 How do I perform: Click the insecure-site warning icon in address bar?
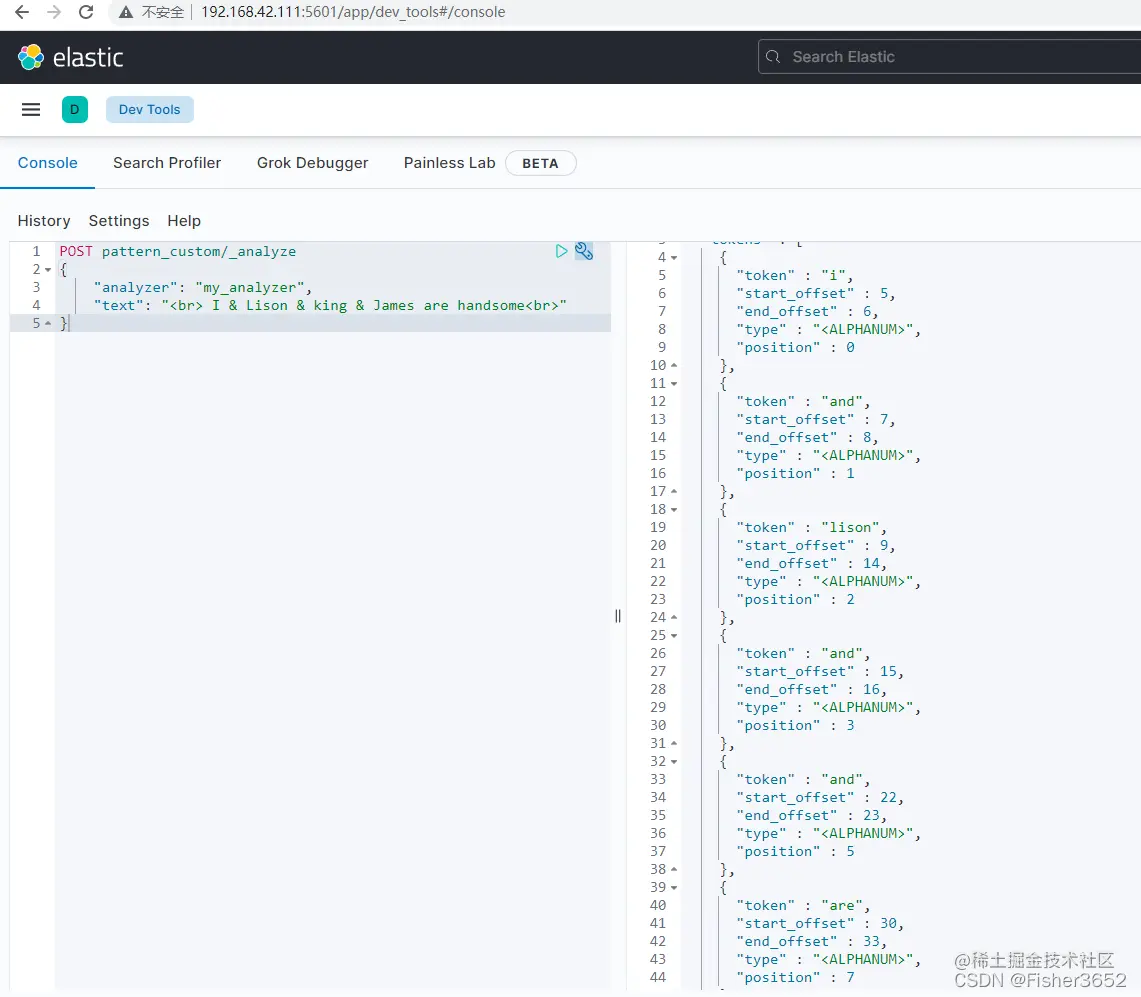pyautogui.click(x=126, y=12)
